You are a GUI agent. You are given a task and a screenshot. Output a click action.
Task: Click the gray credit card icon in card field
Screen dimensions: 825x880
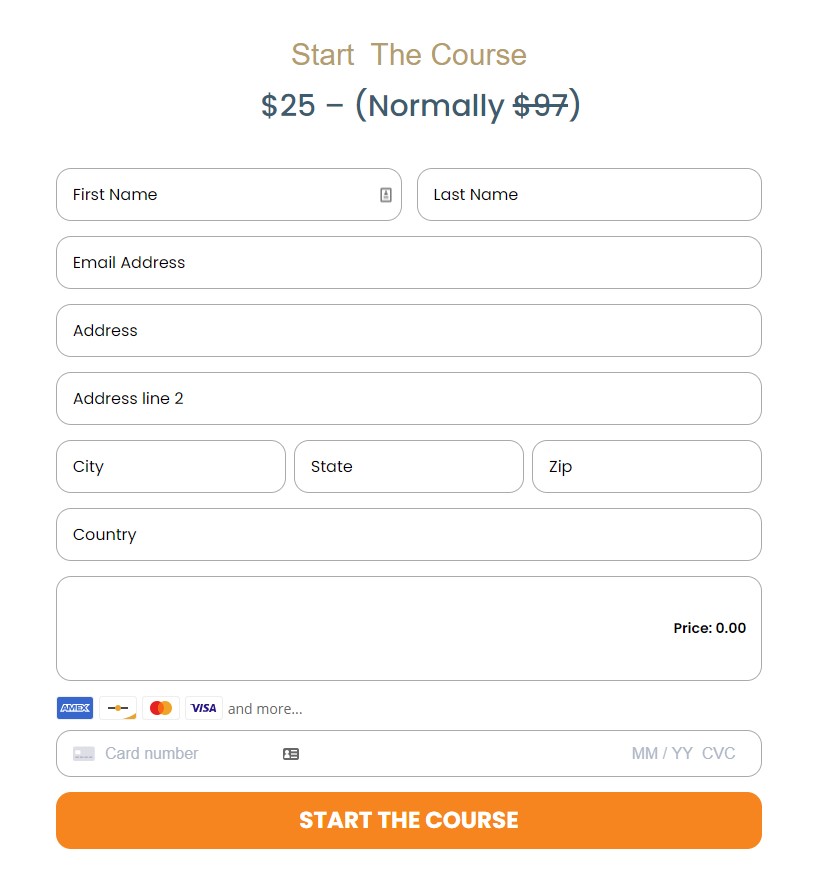point(84,754)
